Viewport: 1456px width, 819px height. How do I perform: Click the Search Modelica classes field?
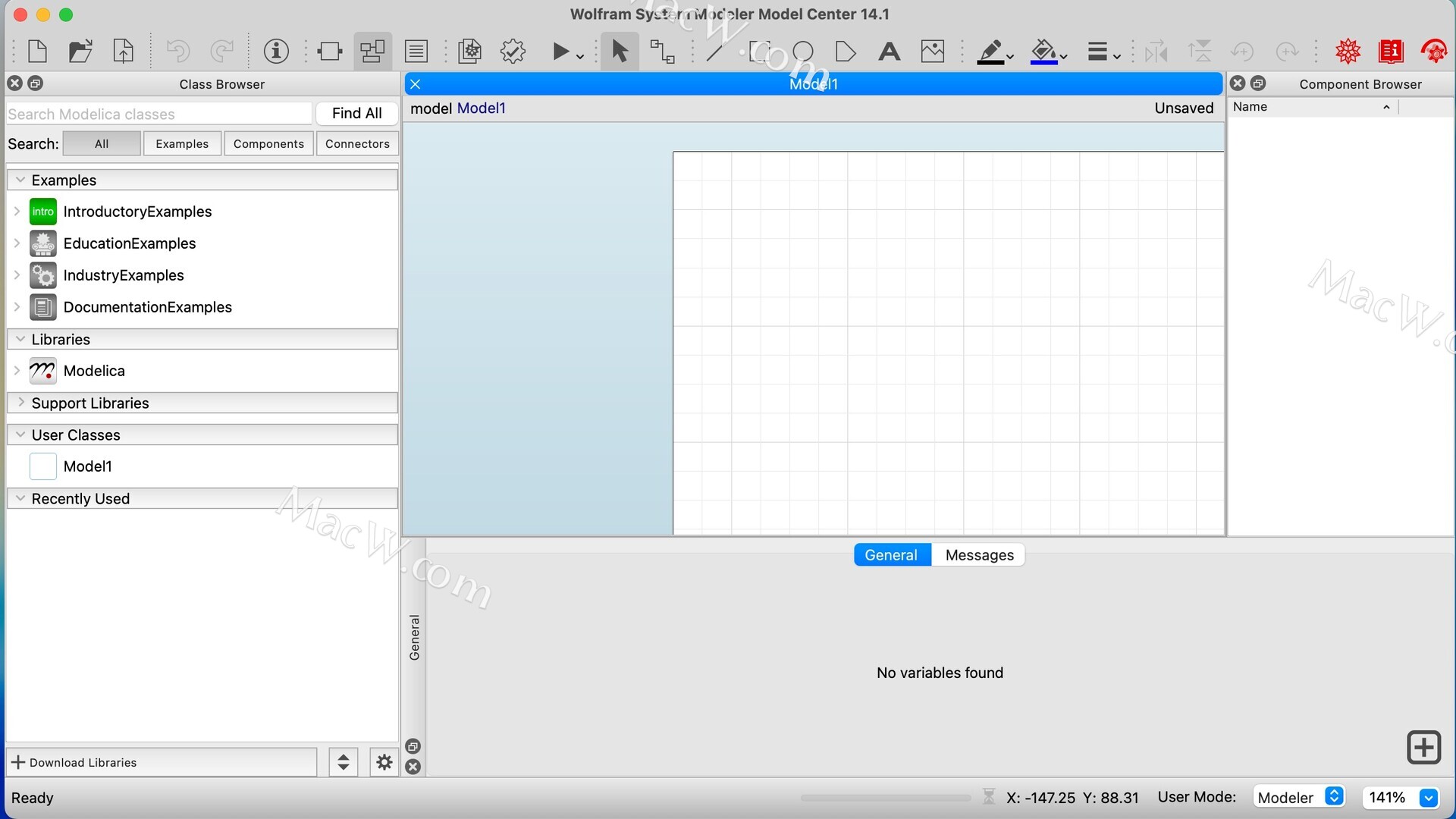pyautogui.click(x=159, y=114)
